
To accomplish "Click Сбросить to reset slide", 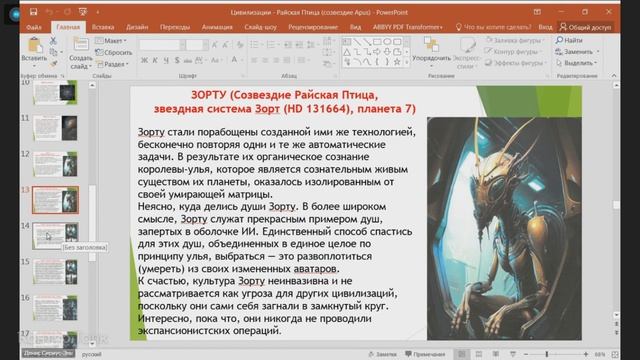I will (114, 52).
